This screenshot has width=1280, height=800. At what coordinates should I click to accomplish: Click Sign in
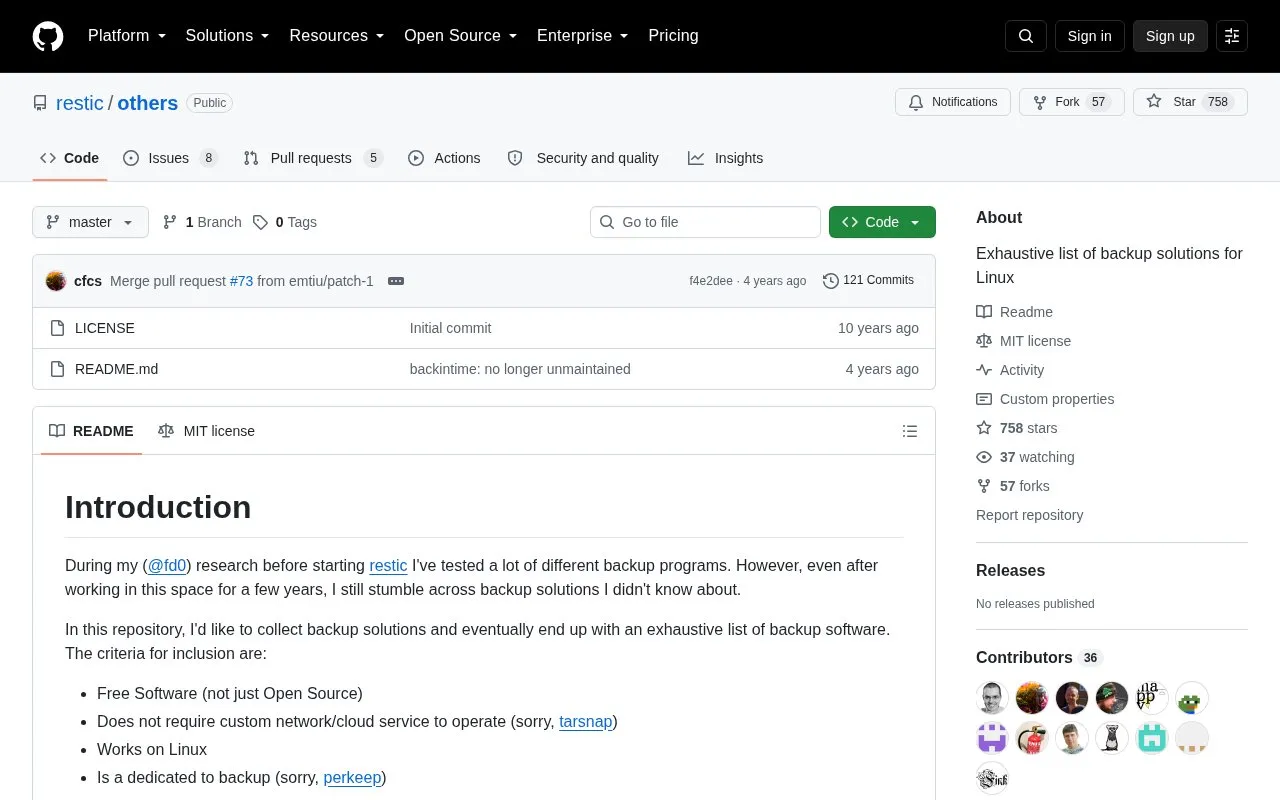click(1089, 36)
